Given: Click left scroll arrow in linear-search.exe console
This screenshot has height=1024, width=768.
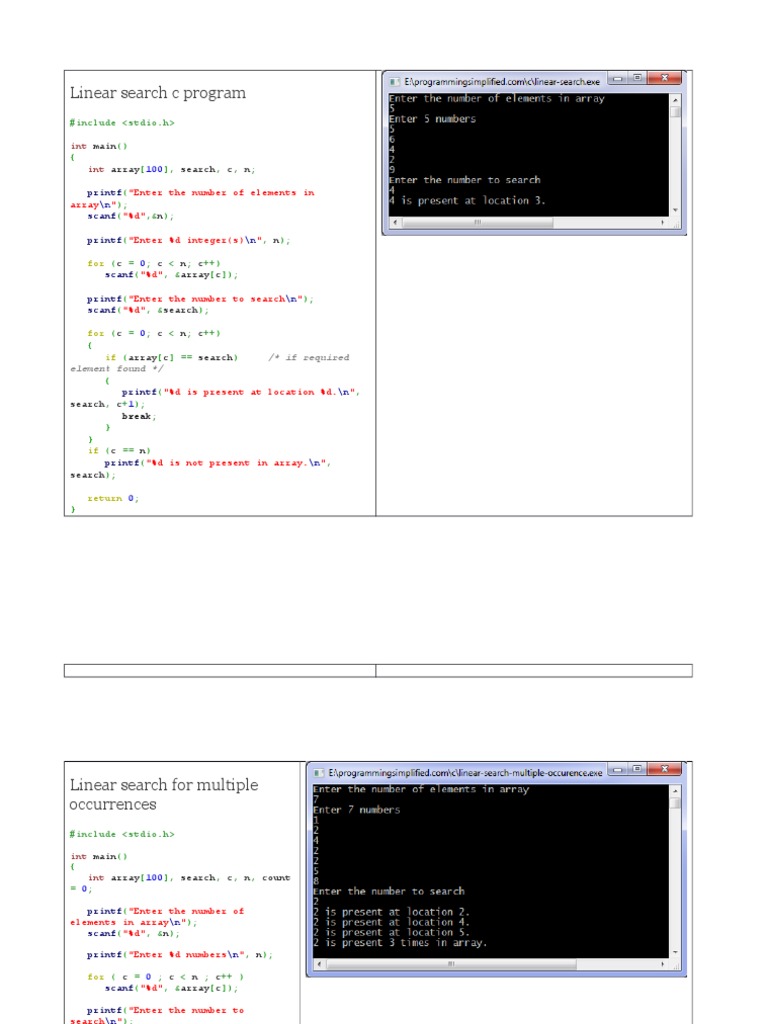Looking at the screenshot, I should tap(394, 223).
